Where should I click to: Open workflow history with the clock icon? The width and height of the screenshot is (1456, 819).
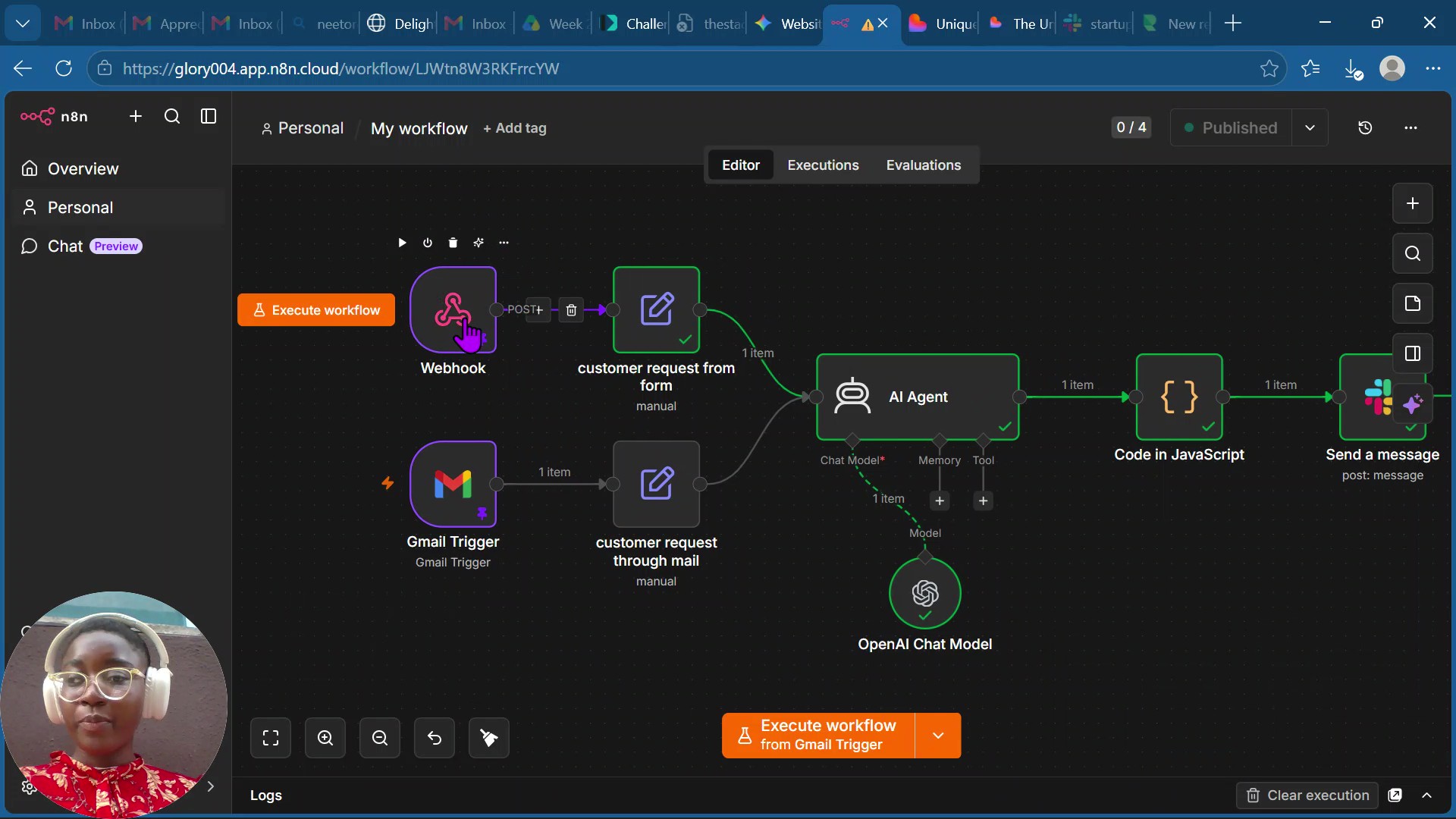pos(1365,127)
